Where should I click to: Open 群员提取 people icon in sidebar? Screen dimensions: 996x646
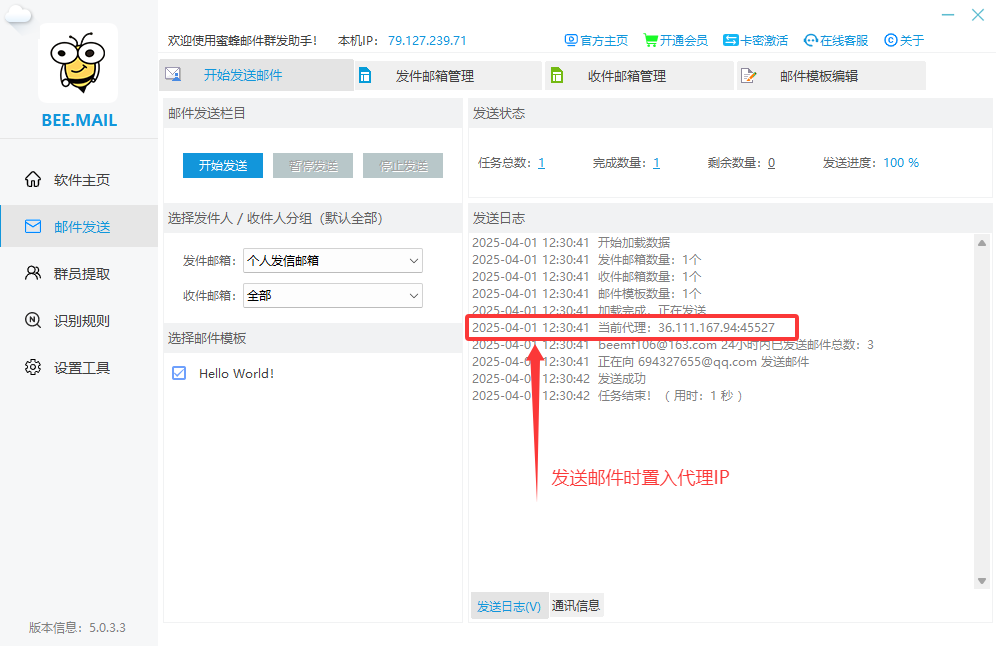33,273
